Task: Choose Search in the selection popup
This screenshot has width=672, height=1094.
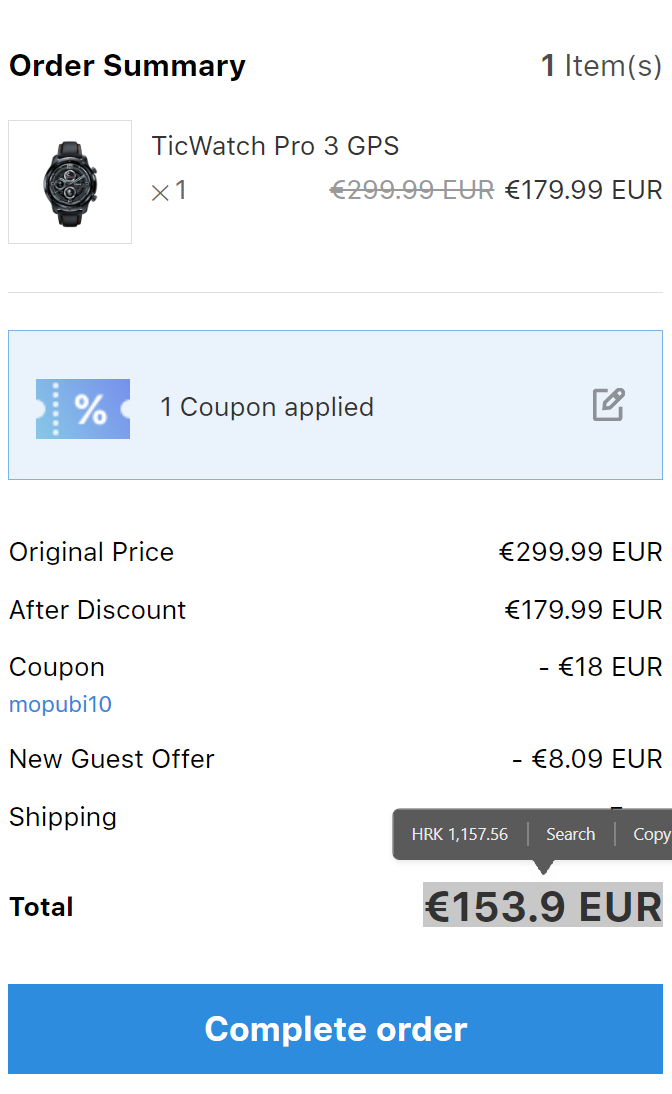Action: (570, 834)
